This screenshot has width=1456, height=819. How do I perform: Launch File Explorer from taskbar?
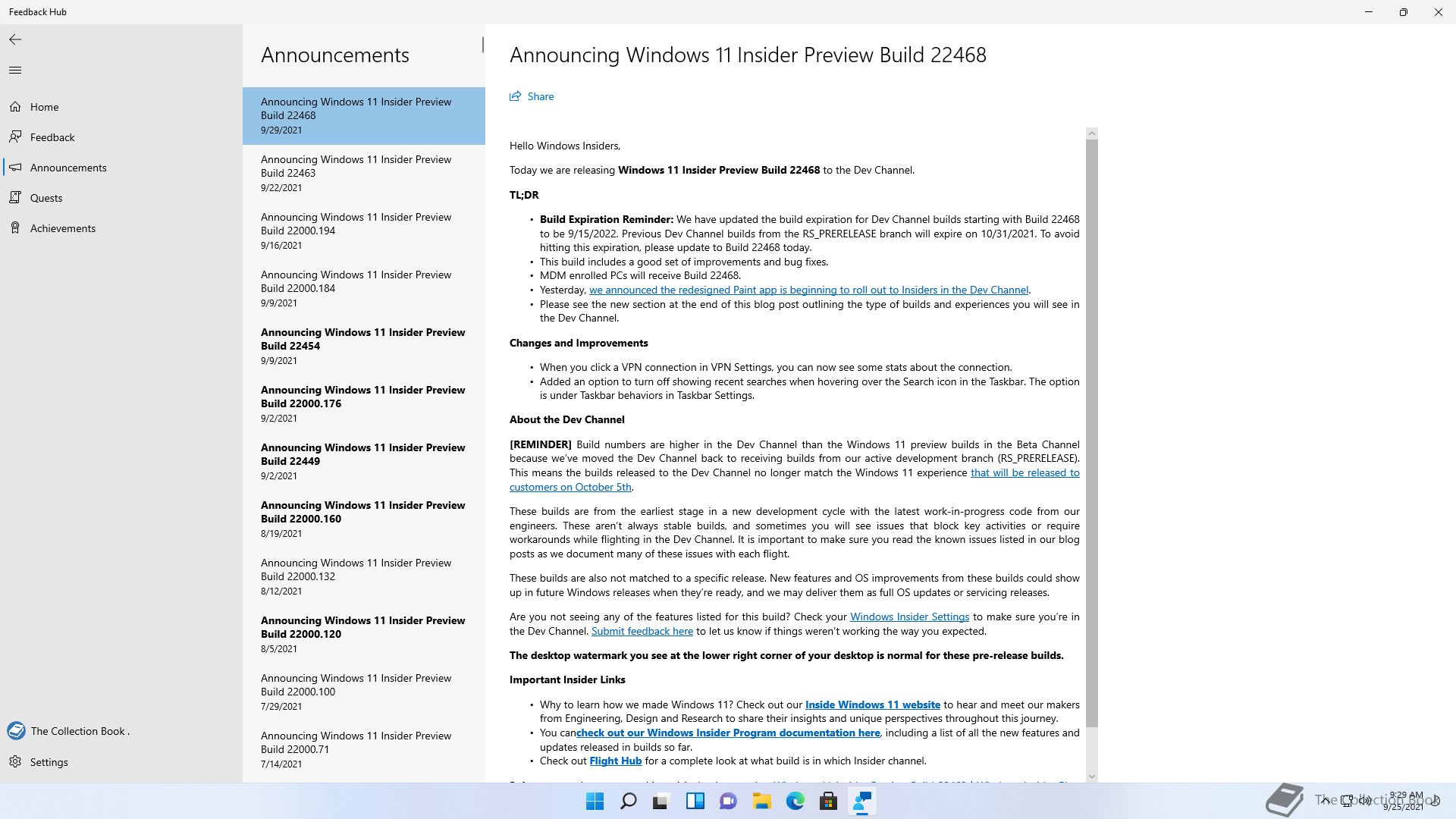(x=761, y=801)
